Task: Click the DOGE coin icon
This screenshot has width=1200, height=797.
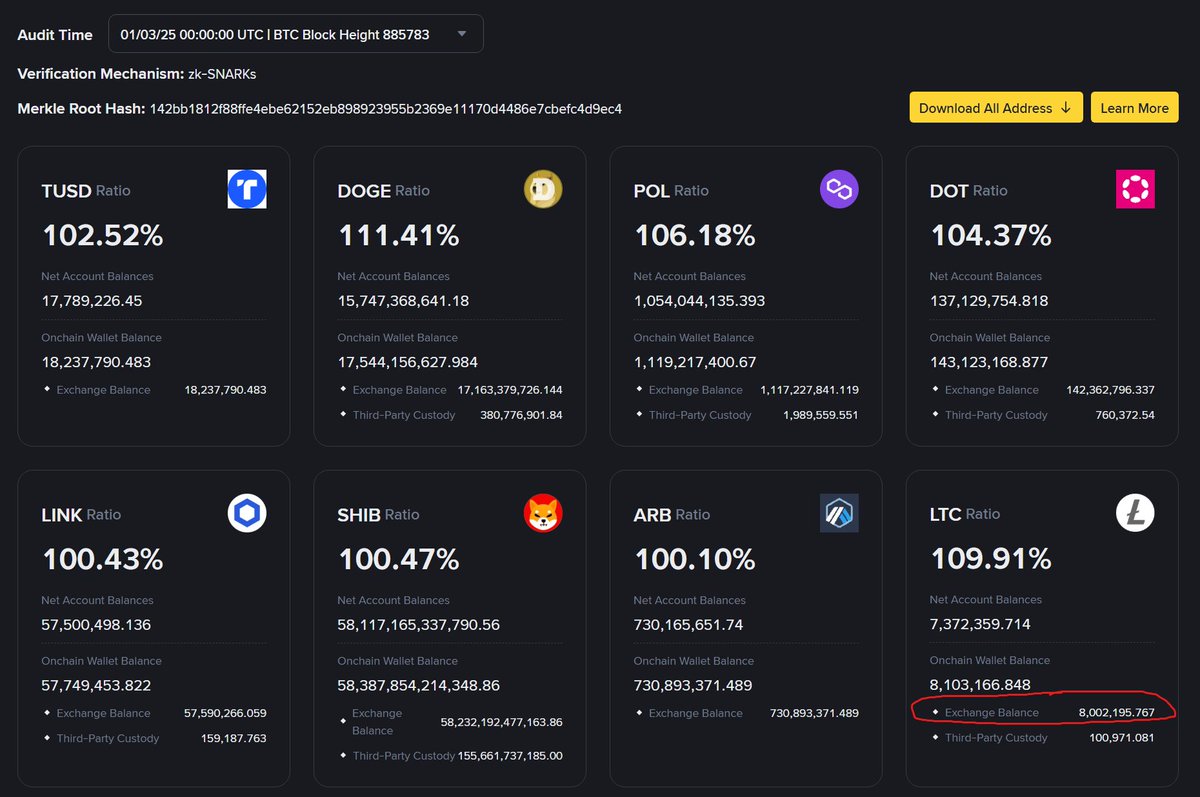Action: [543, 189]
